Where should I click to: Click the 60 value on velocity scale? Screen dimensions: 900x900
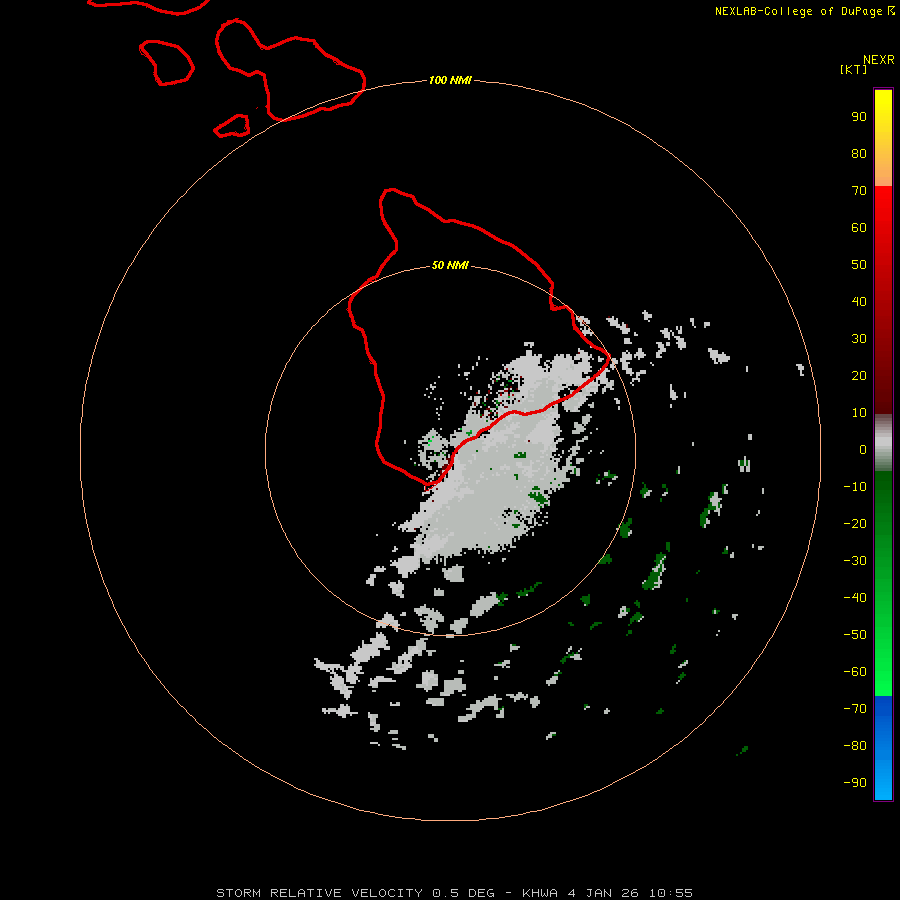(x=859, y=227)
